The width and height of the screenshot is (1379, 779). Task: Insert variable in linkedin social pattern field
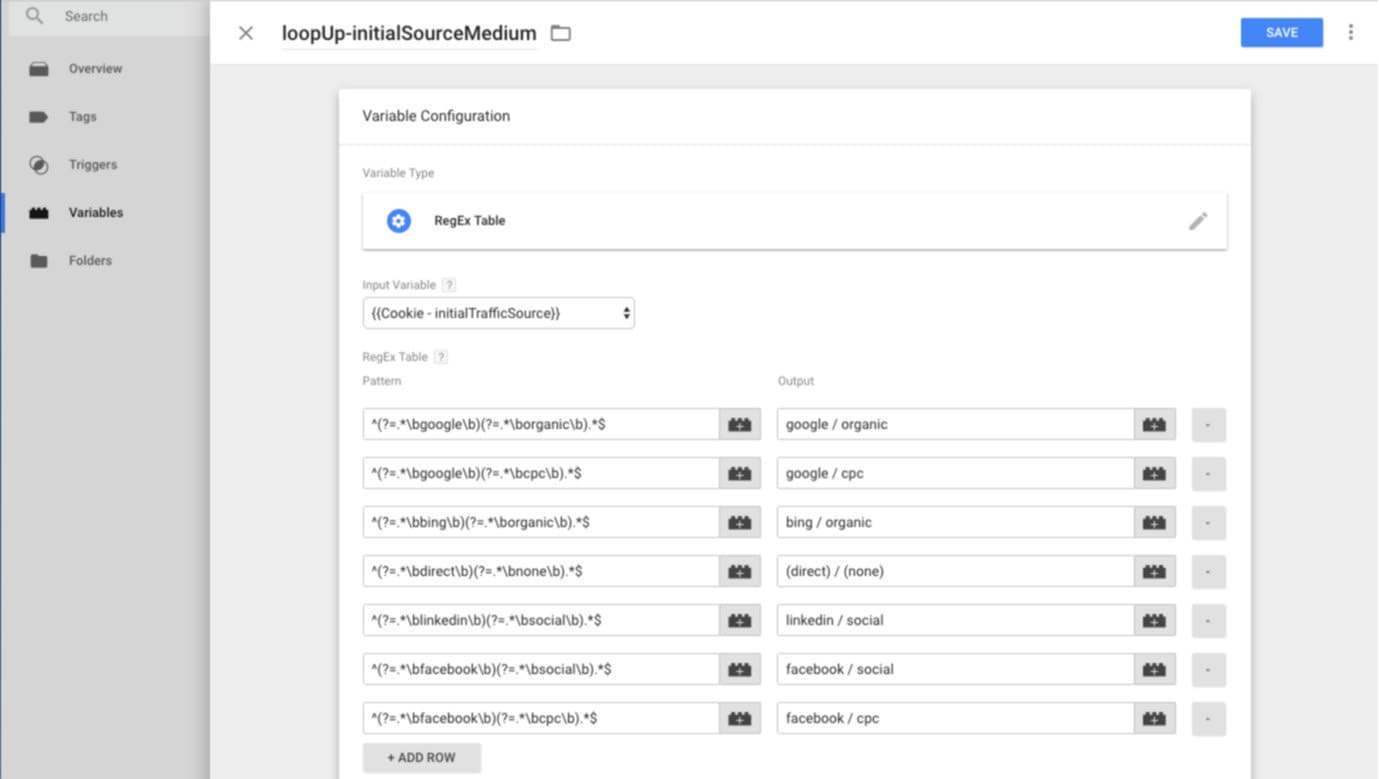[x=740, y=620]
